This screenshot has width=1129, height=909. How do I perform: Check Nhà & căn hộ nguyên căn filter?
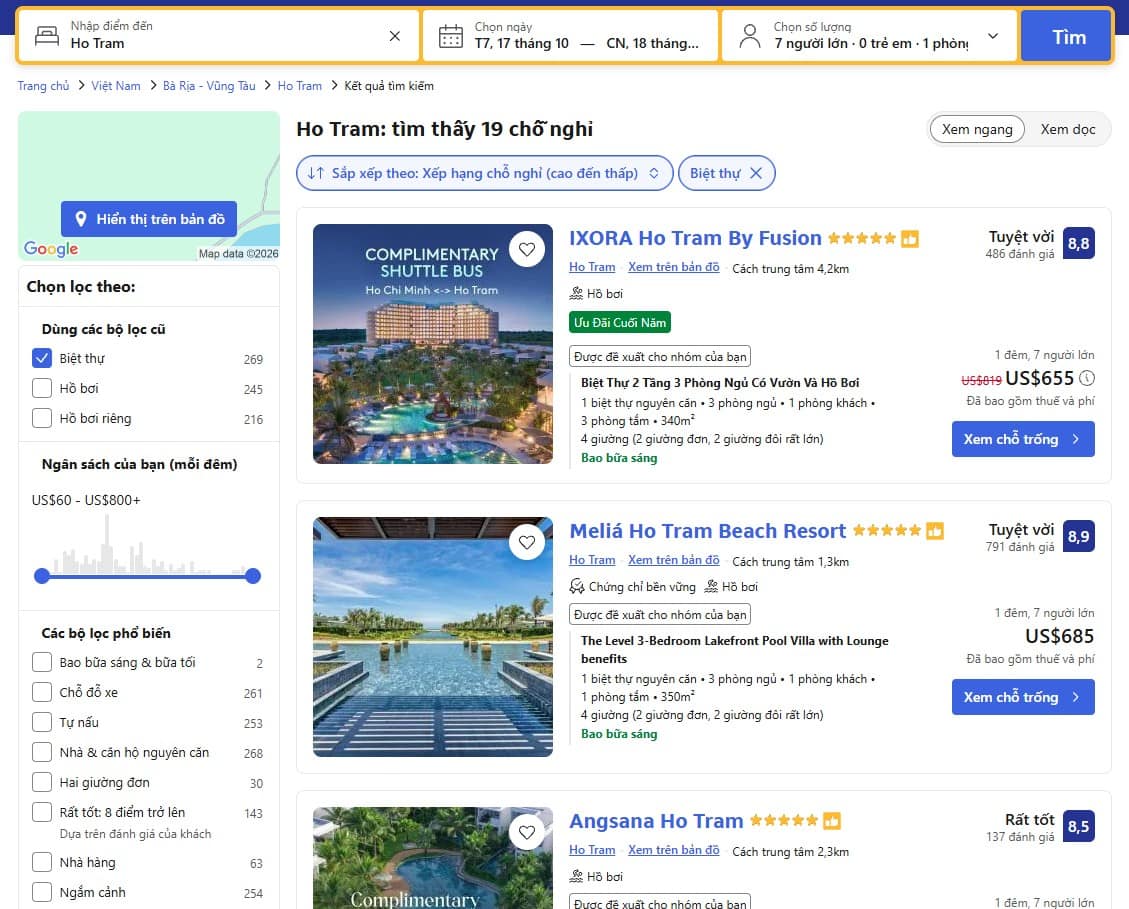[42, 753]
